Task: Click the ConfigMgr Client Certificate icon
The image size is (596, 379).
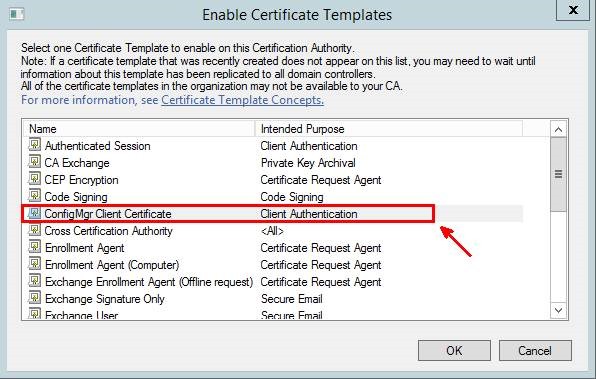Action: coord(35,213)
